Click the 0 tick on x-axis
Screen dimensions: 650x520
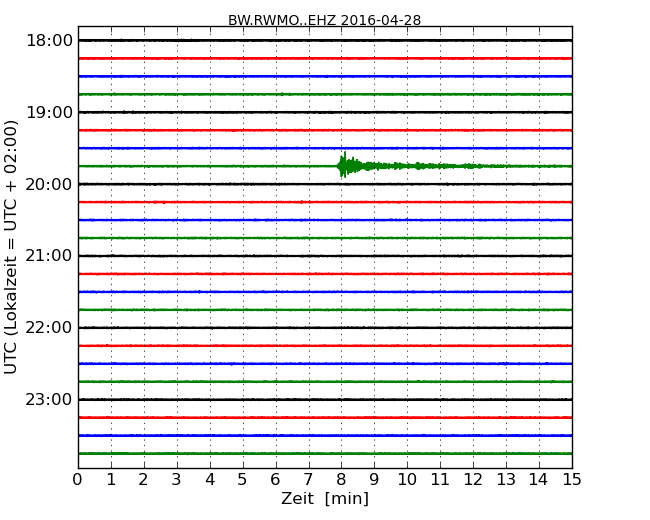78,479
